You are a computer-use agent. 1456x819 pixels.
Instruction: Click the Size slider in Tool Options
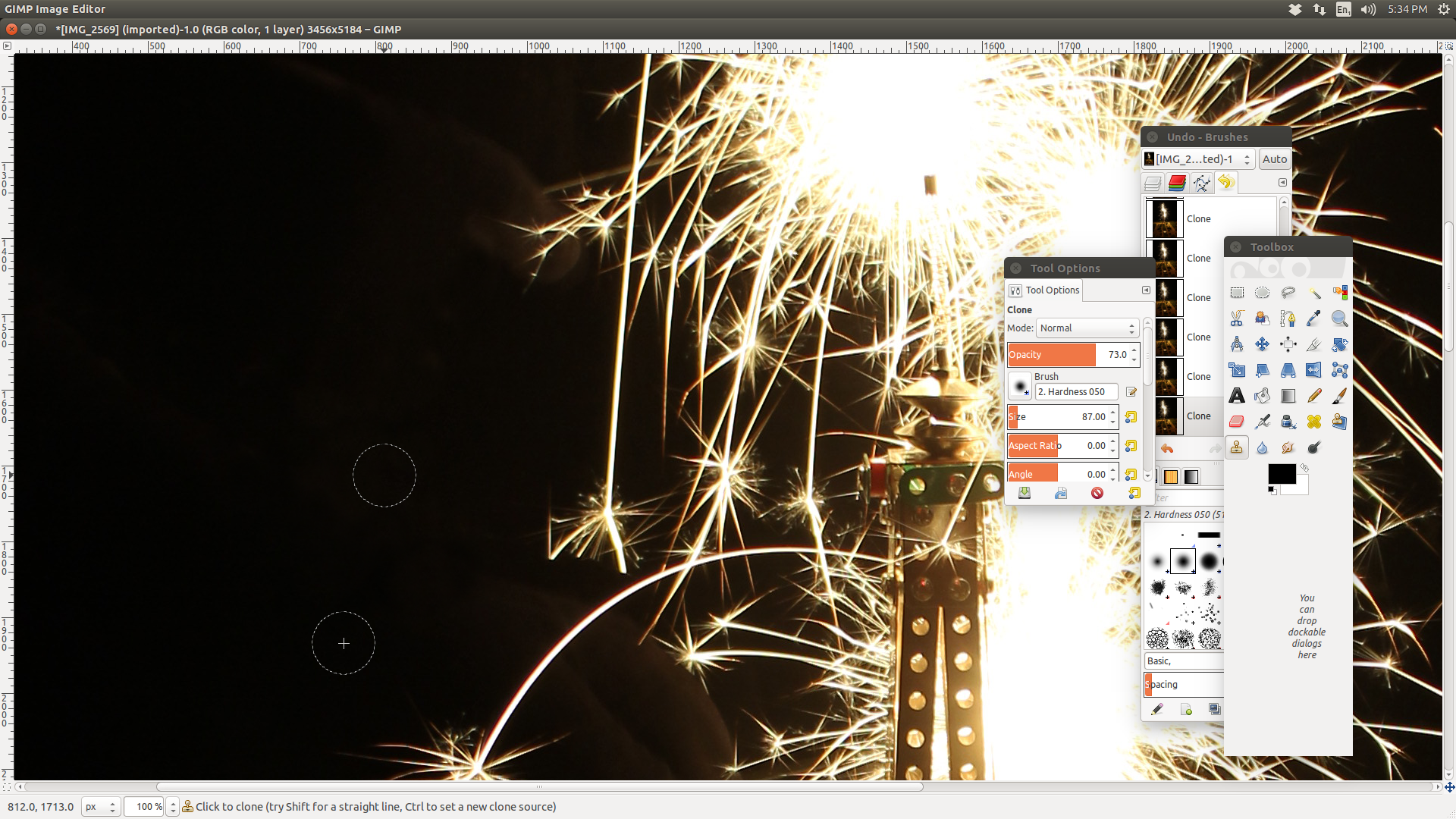coord(1062,417)
